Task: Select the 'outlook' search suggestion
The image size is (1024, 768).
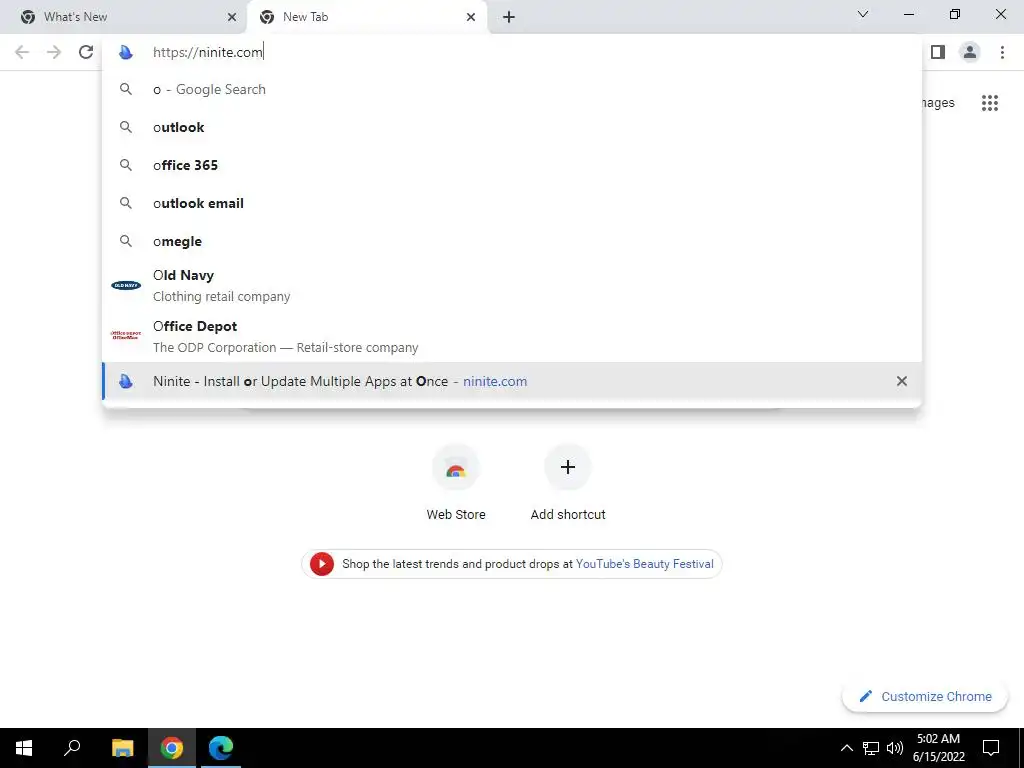Action: pos(512,127)
